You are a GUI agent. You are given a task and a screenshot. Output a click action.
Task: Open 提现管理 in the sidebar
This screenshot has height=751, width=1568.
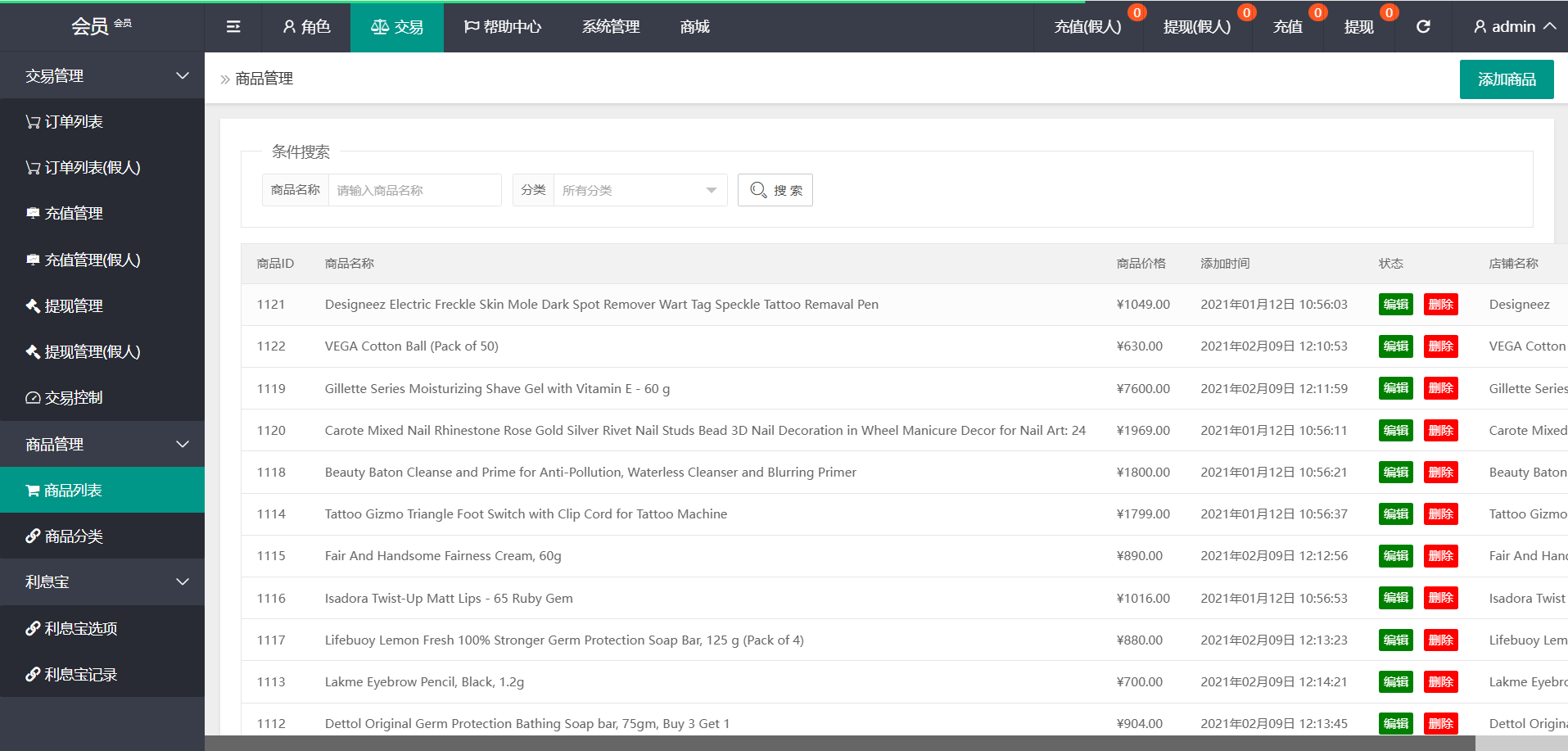tap(74, 305)
